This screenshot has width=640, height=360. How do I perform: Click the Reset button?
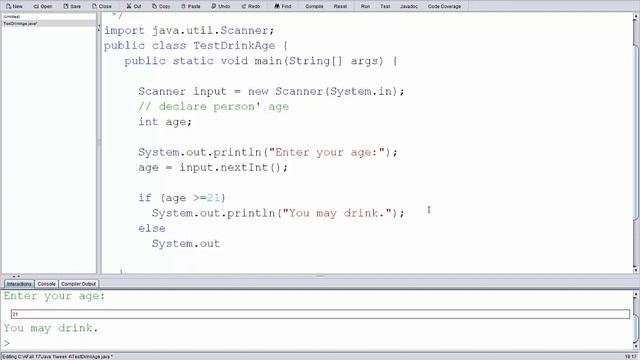(340, 6)
